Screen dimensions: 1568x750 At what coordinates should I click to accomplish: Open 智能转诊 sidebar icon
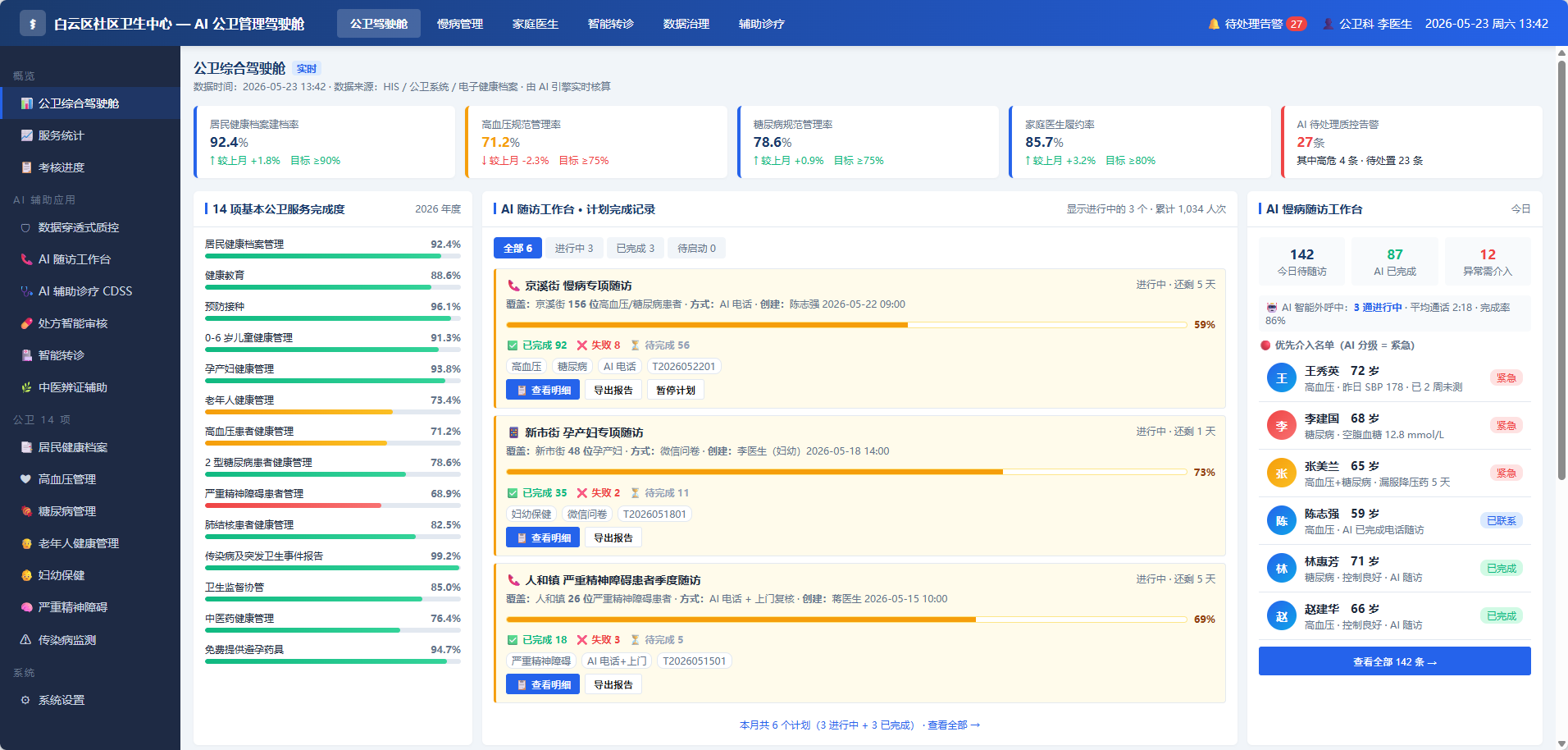tap(26, 355)
